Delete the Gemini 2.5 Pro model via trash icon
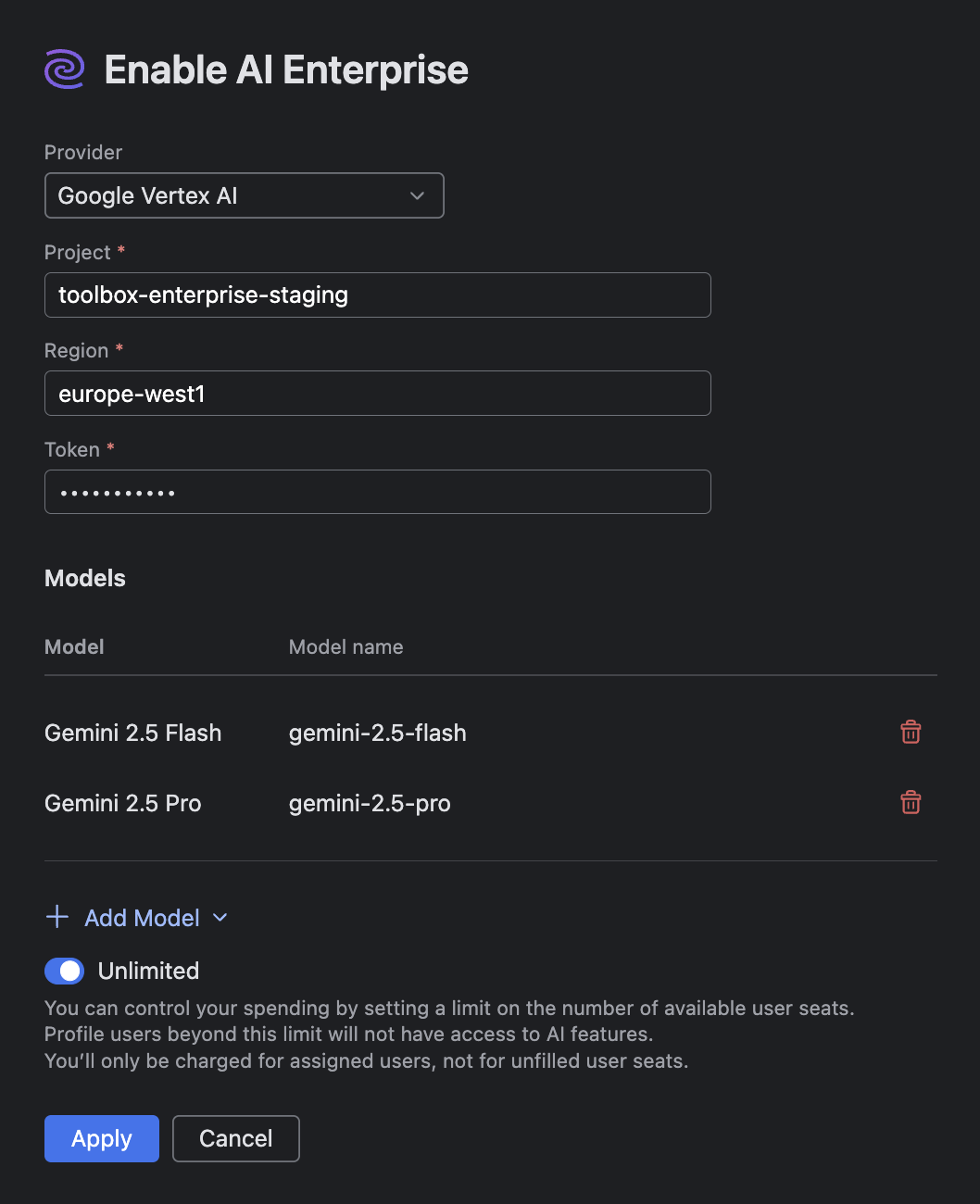 [x=911, y=802]
